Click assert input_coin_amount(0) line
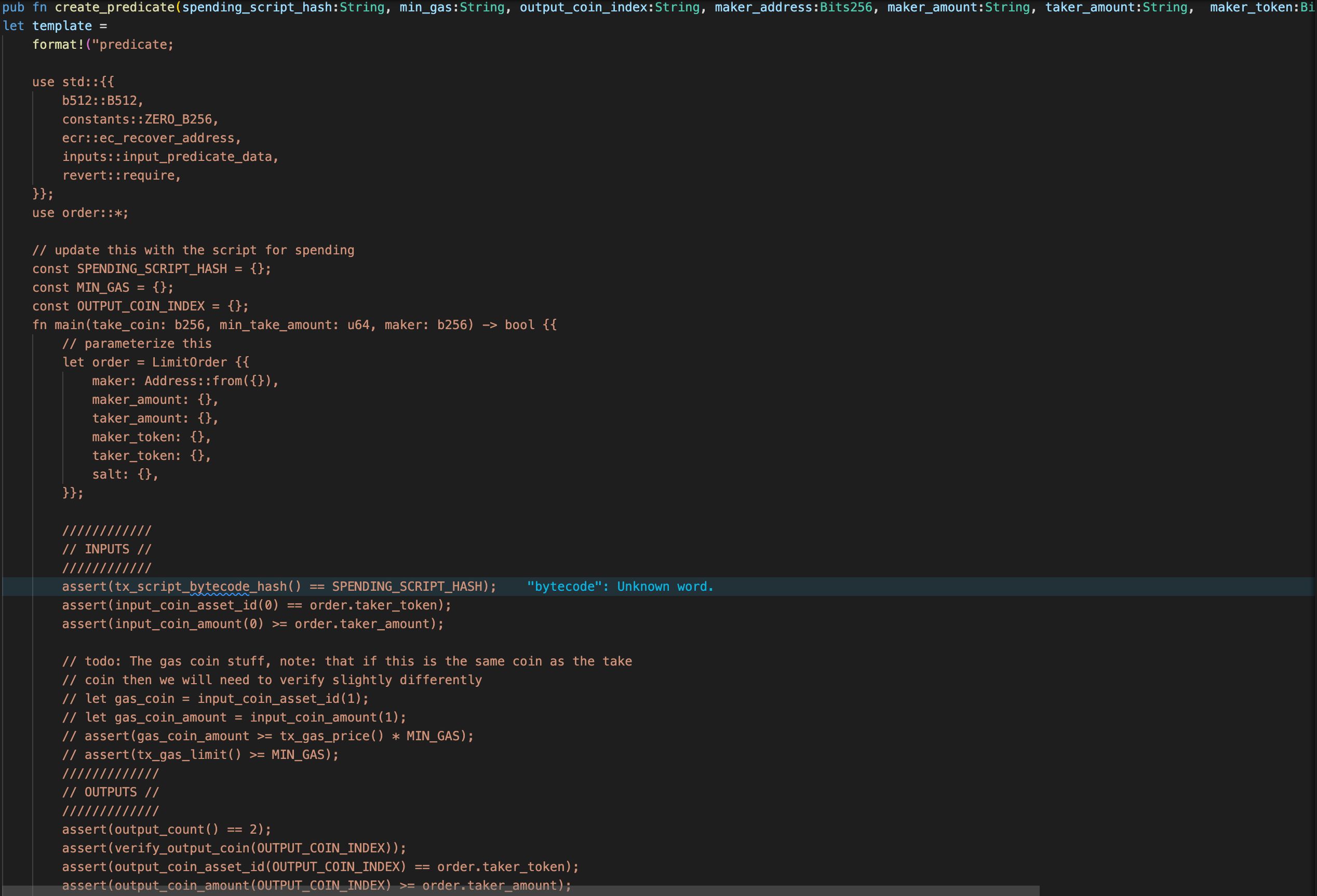1317x896 pixels. click(x=253, y=624)
